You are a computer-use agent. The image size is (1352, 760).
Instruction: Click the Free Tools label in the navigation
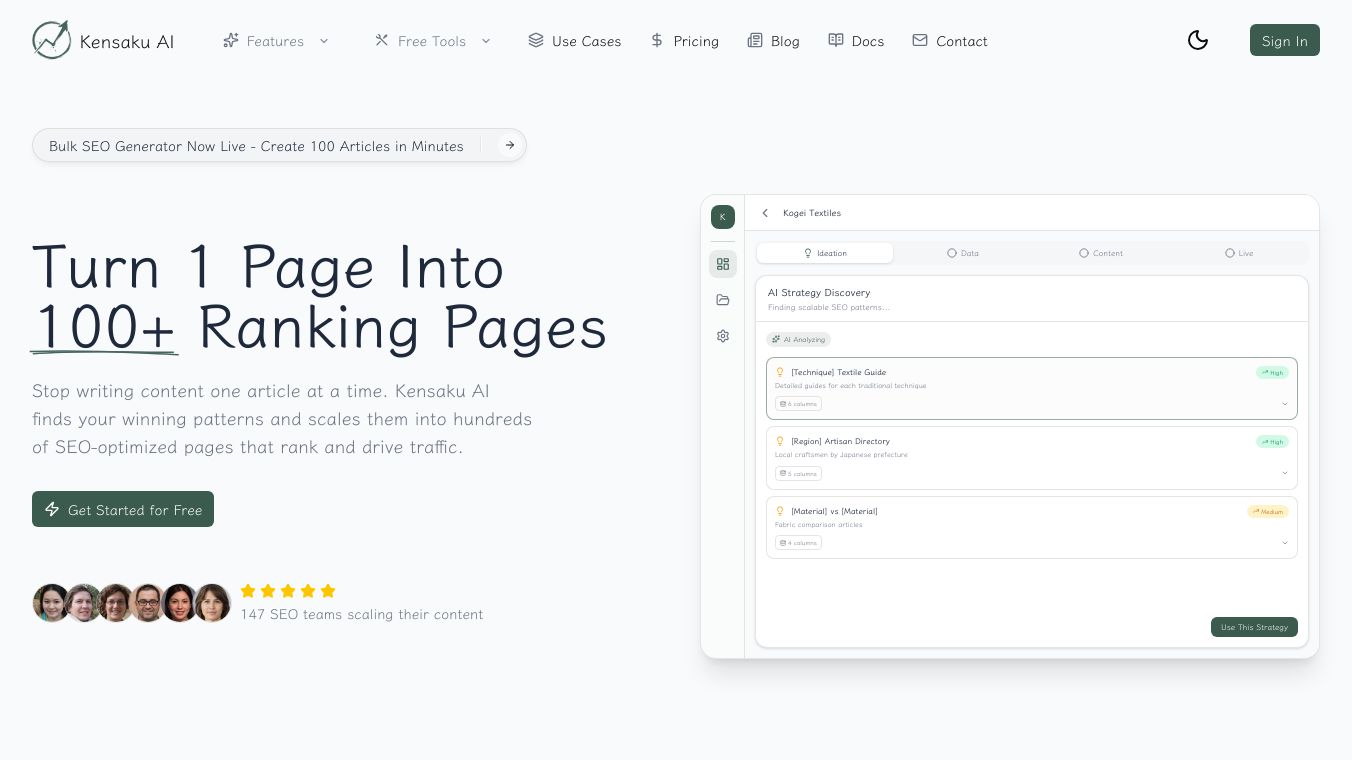click(x=432, y=41)
